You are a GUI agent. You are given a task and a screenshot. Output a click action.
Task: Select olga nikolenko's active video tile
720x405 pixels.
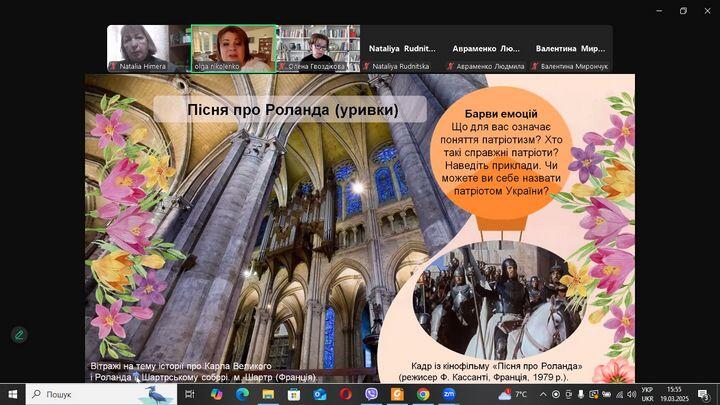(x=234, y=48)
